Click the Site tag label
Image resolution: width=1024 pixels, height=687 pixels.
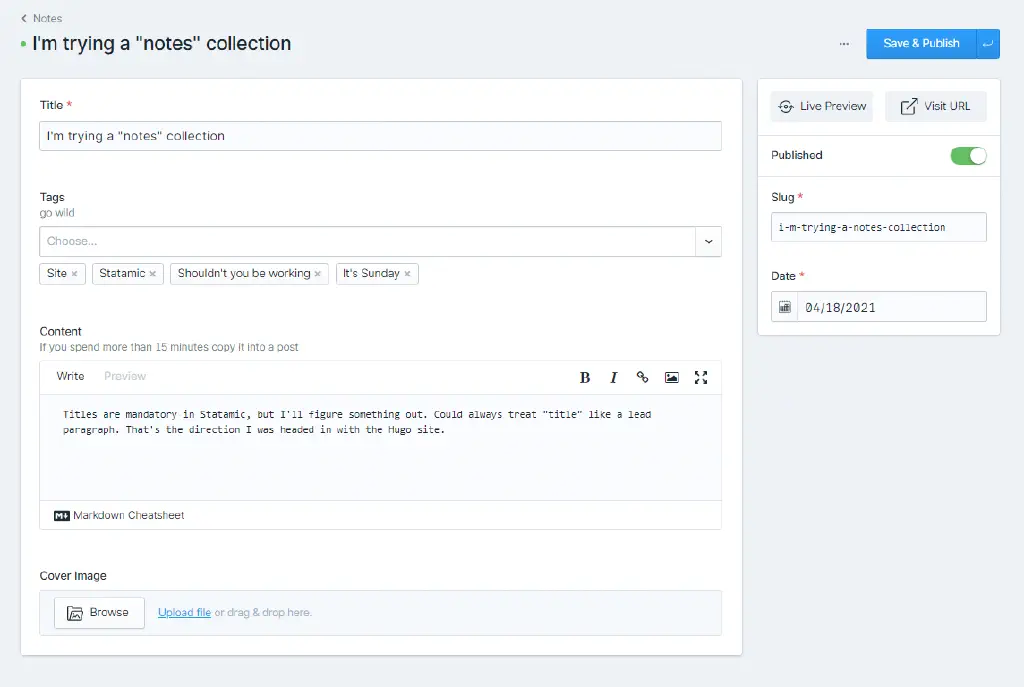[x=57, y=274]
